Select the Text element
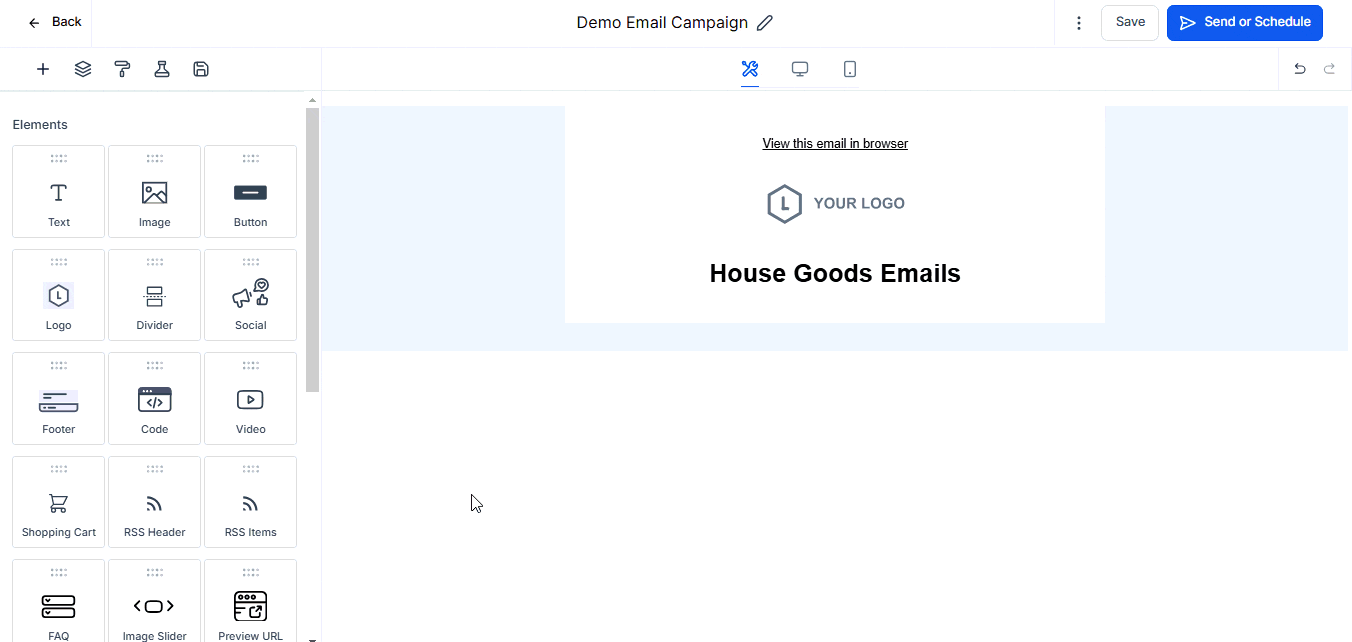1352x642 pixels. (59, 192)
